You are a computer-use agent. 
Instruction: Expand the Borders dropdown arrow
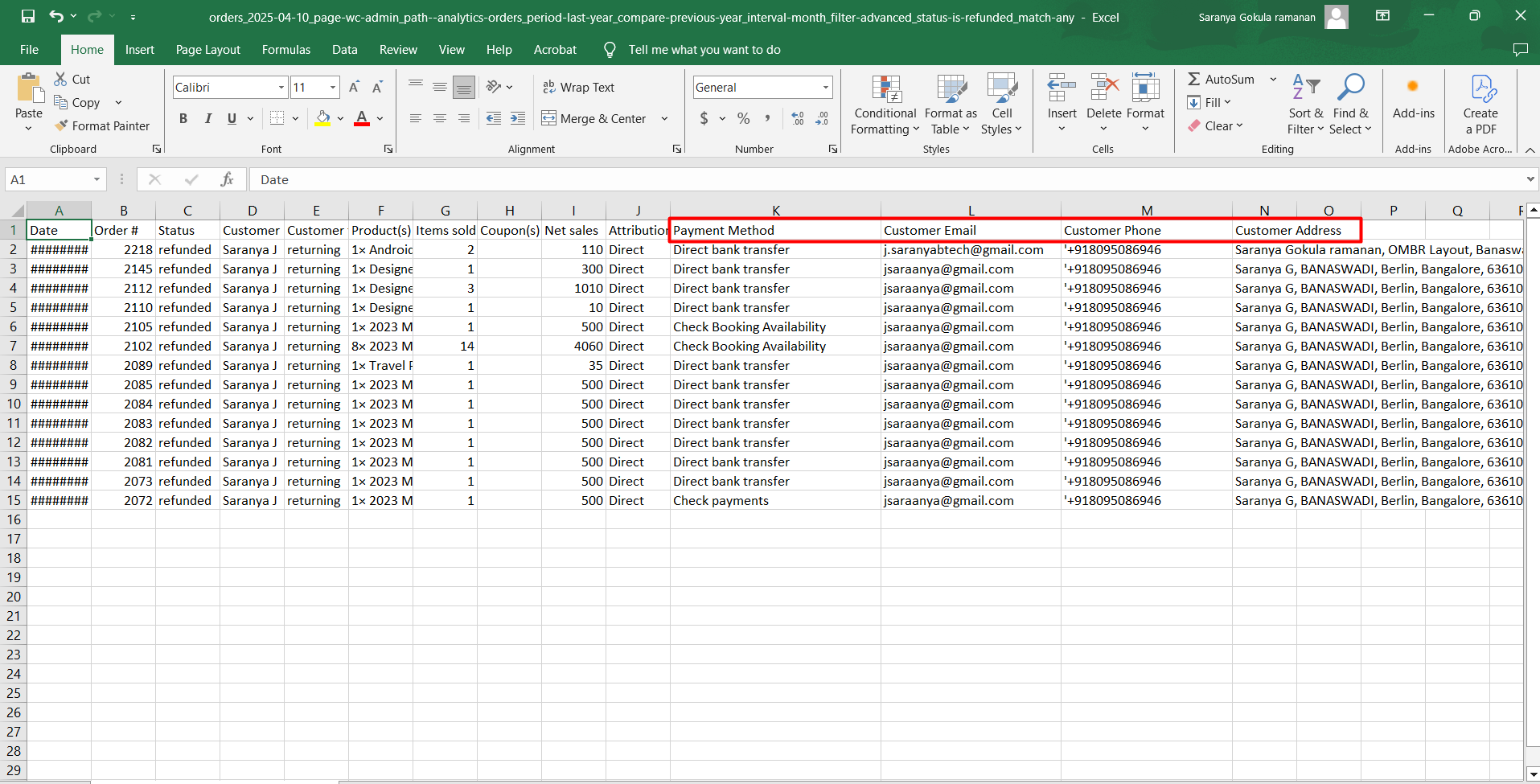pyautogui.click(x=294, y=118)
